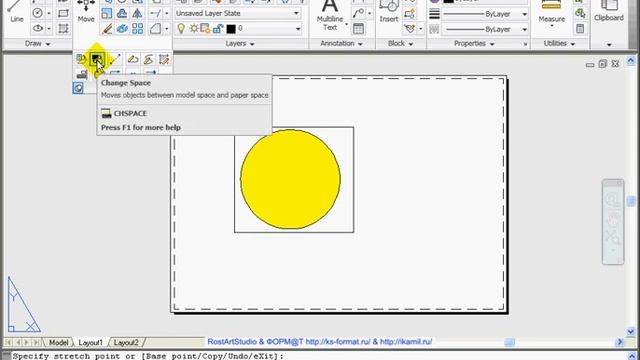Click the last-tab navigation arrow
The image size is (640, 360).
36,342
